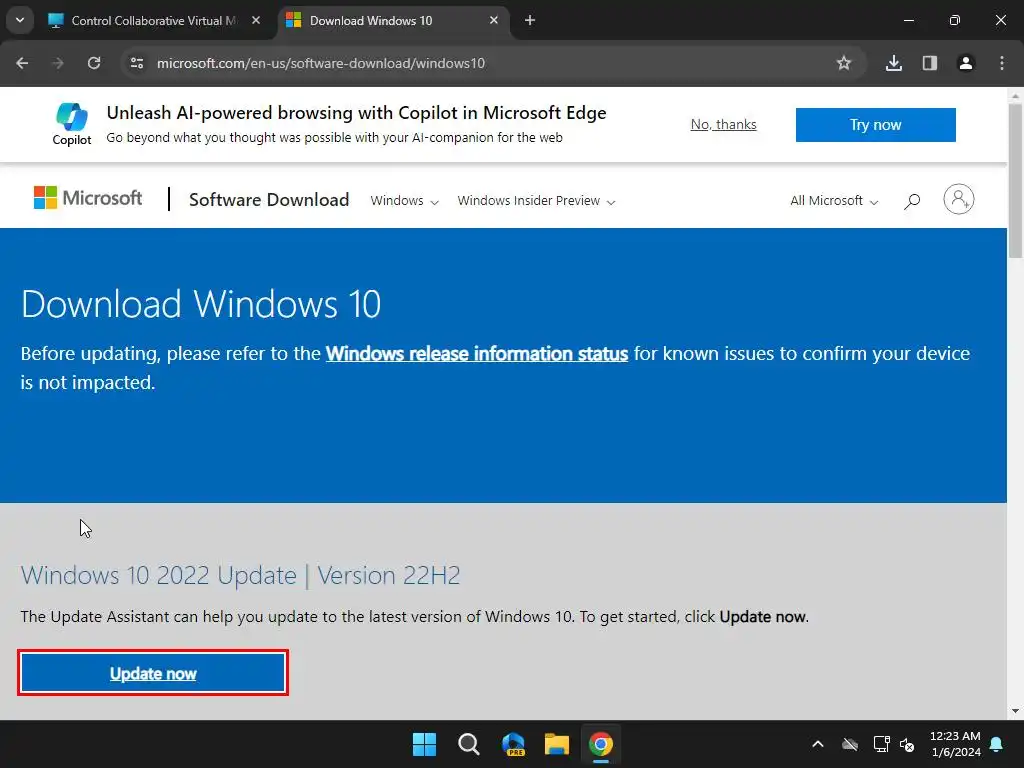Close the Download Windows 10 tab
1024x768 pixels.
(x=494, y=20)
